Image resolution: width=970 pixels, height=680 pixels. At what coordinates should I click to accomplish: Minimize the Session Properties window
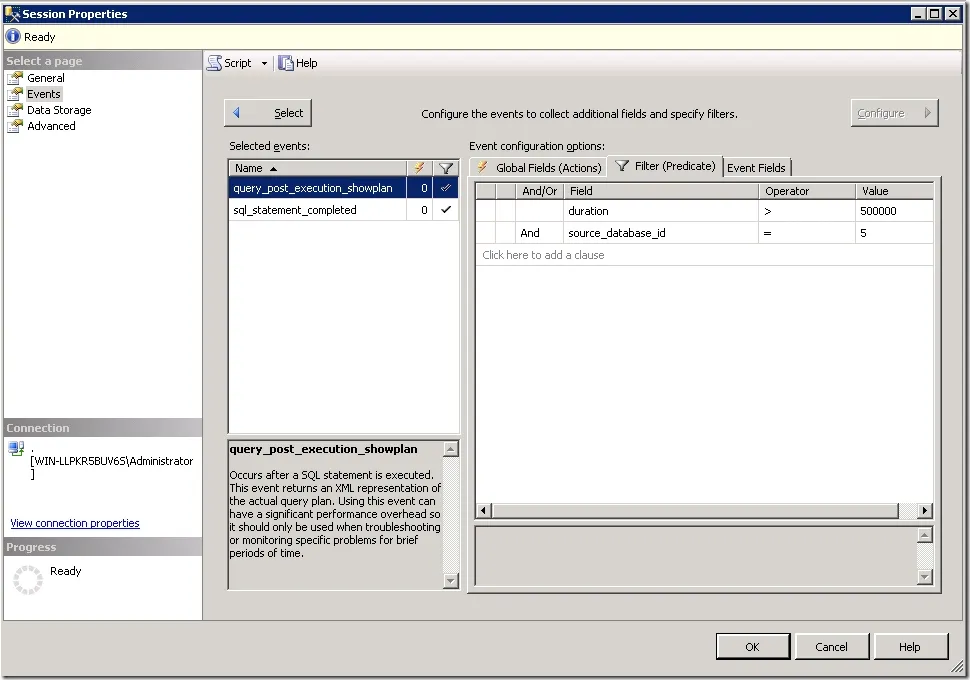[x=919, y=14]
